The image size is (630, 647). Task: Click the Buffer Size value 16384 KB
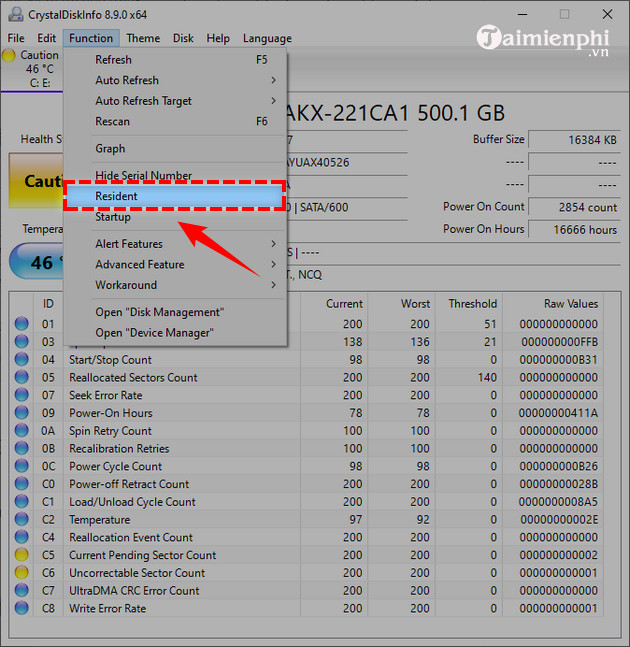(574, 140)
